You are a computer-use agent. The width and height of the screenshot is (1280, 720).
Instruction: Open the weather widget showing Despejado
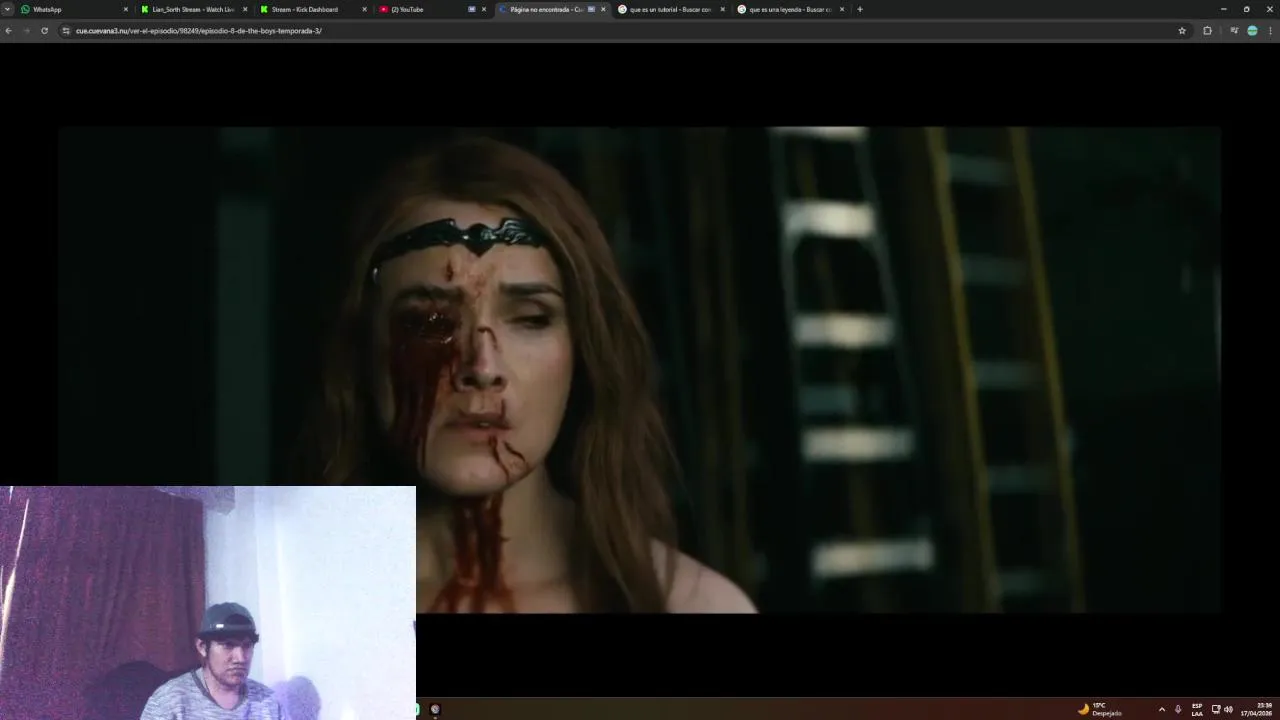click(1099, 709)
